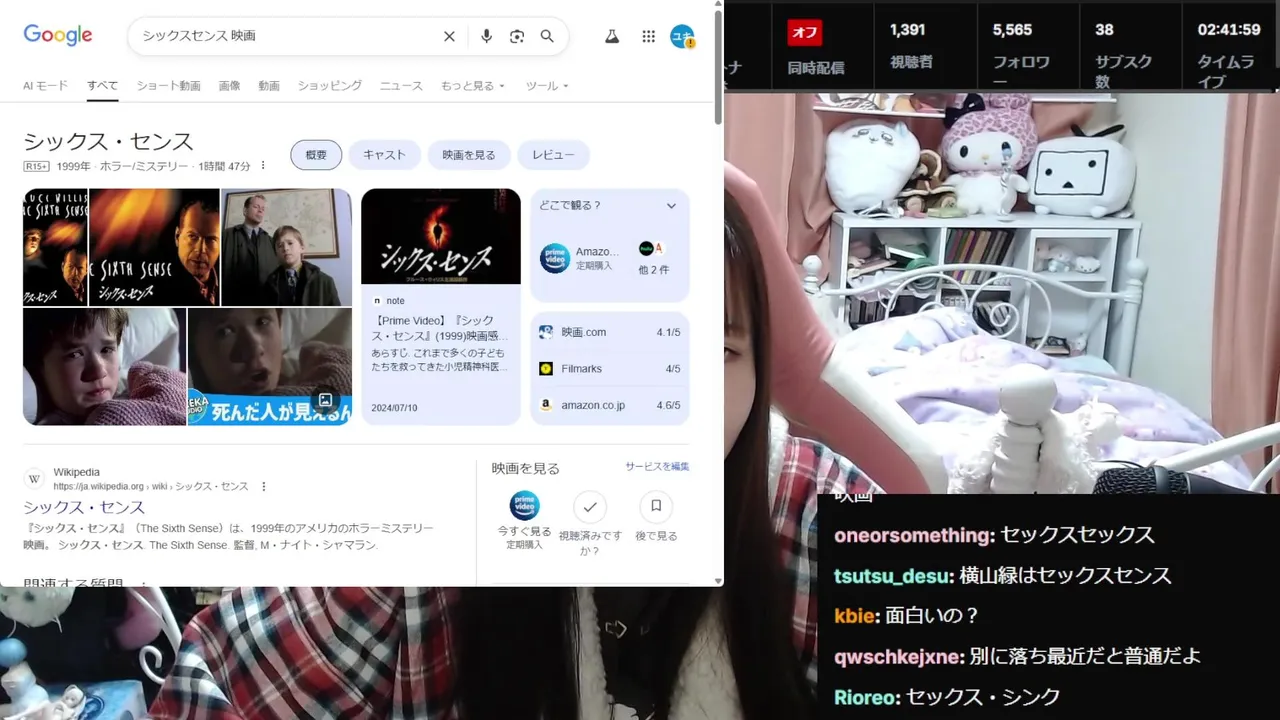Click chat username tsutsu_desu
This screenshot has width=1280, height=720.
[x=891, y=576]
